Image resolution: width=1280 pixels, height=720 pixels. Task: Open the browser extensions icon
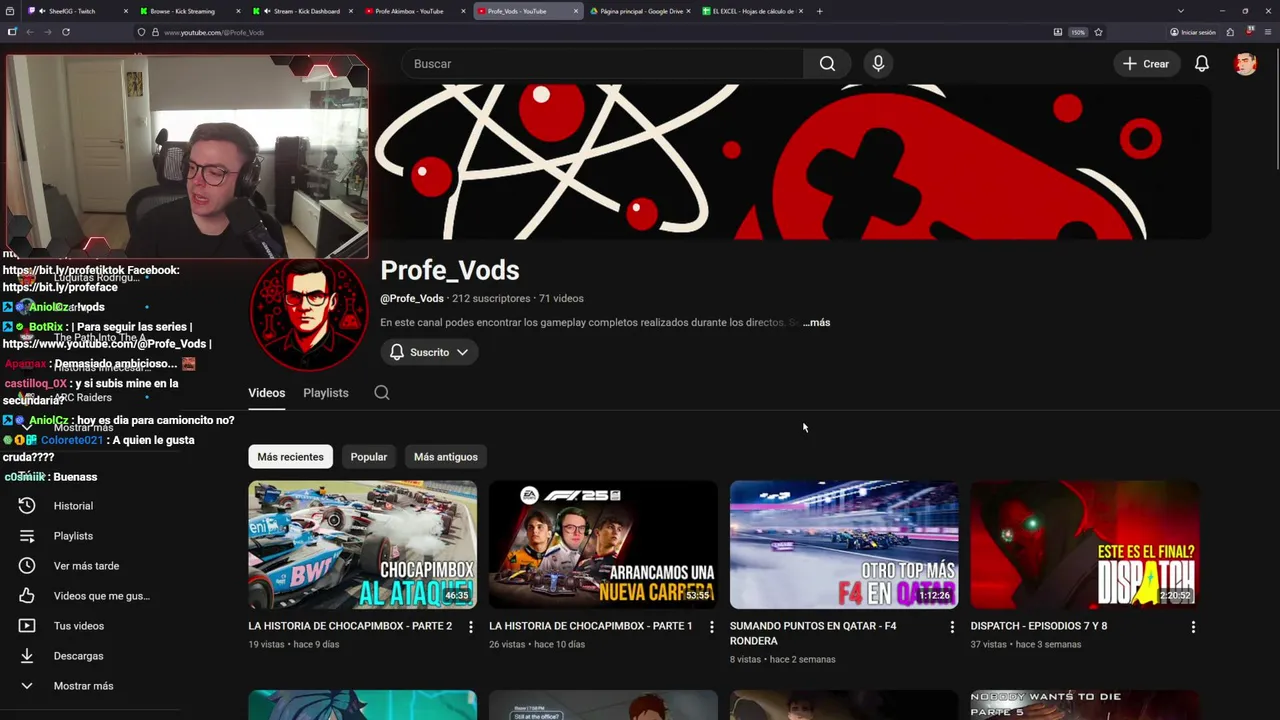(1230, 32)
